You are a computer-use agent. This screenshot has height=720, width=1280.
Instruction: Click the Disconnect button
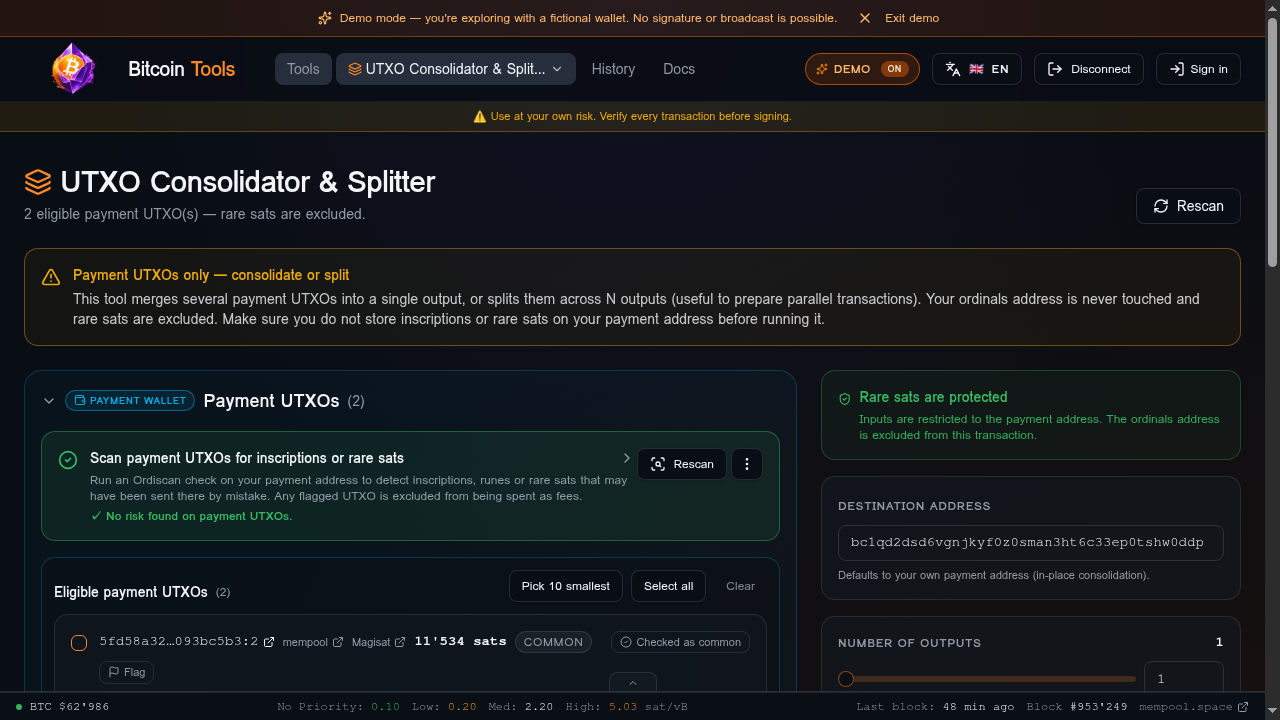(x=1089, y=69)
